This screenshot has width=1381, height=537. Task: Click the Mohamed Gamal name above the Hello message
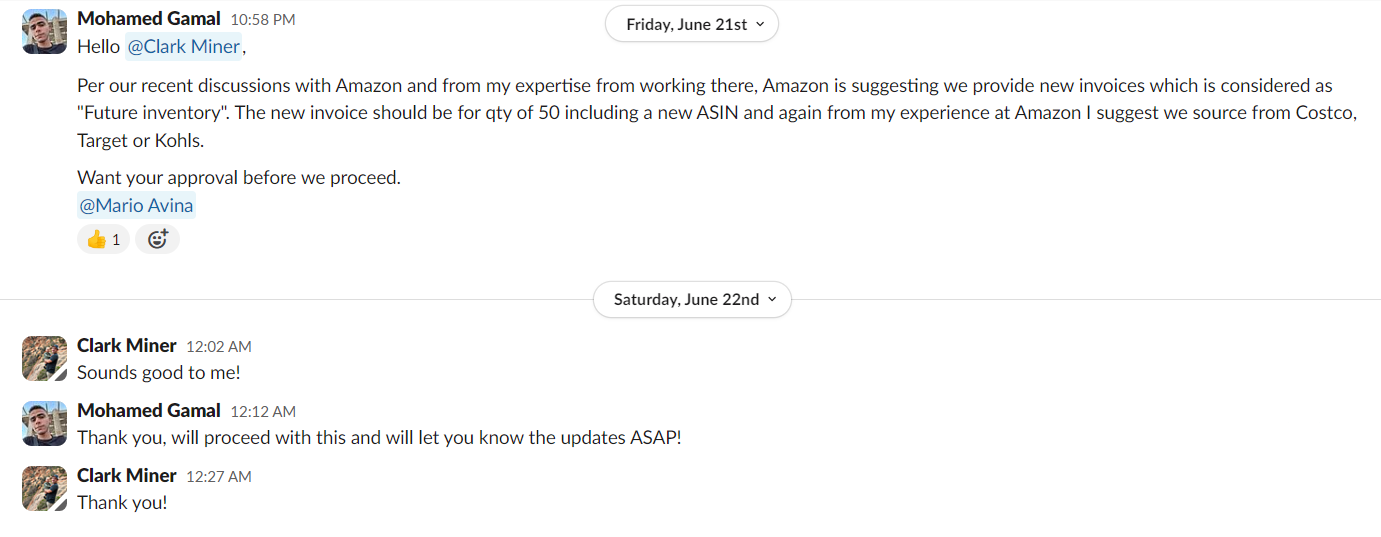pyautogui.click(x=149, y=19)
